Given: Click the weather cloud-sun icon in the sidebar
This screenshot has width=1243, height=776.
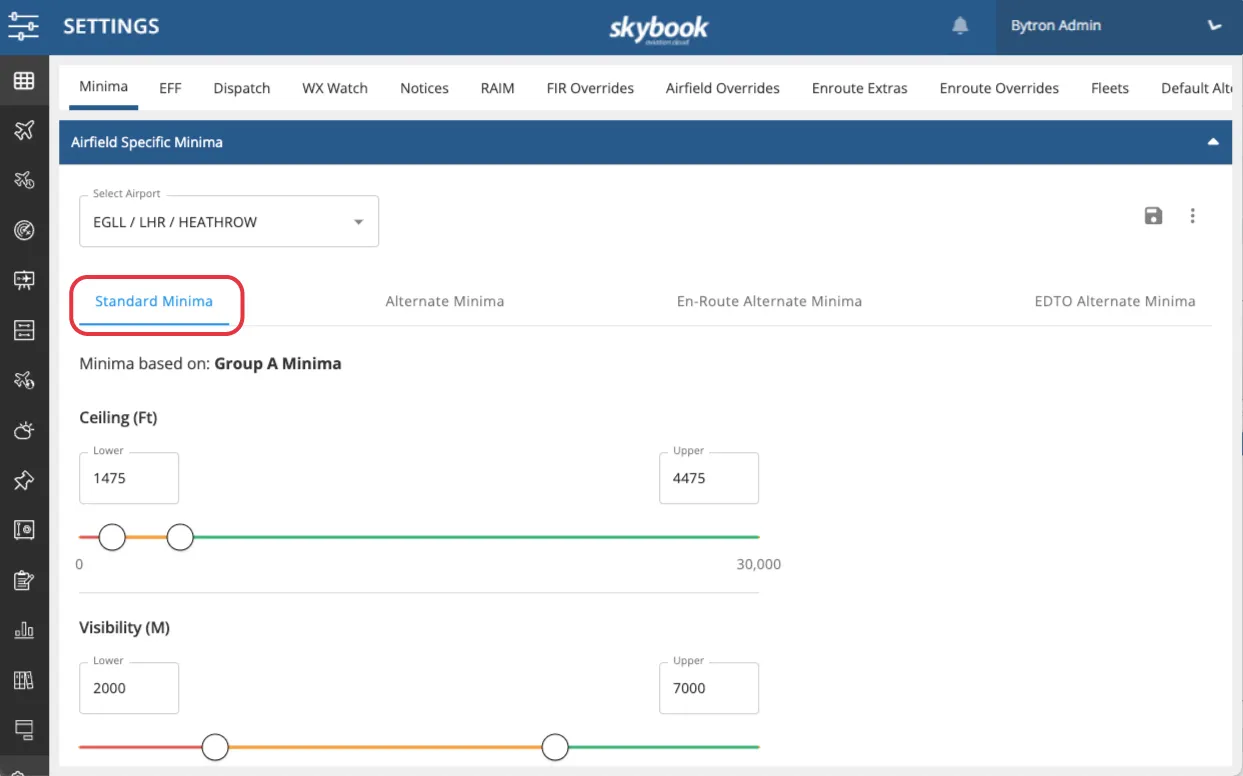Looking at the screenshot, I should 24,431.
